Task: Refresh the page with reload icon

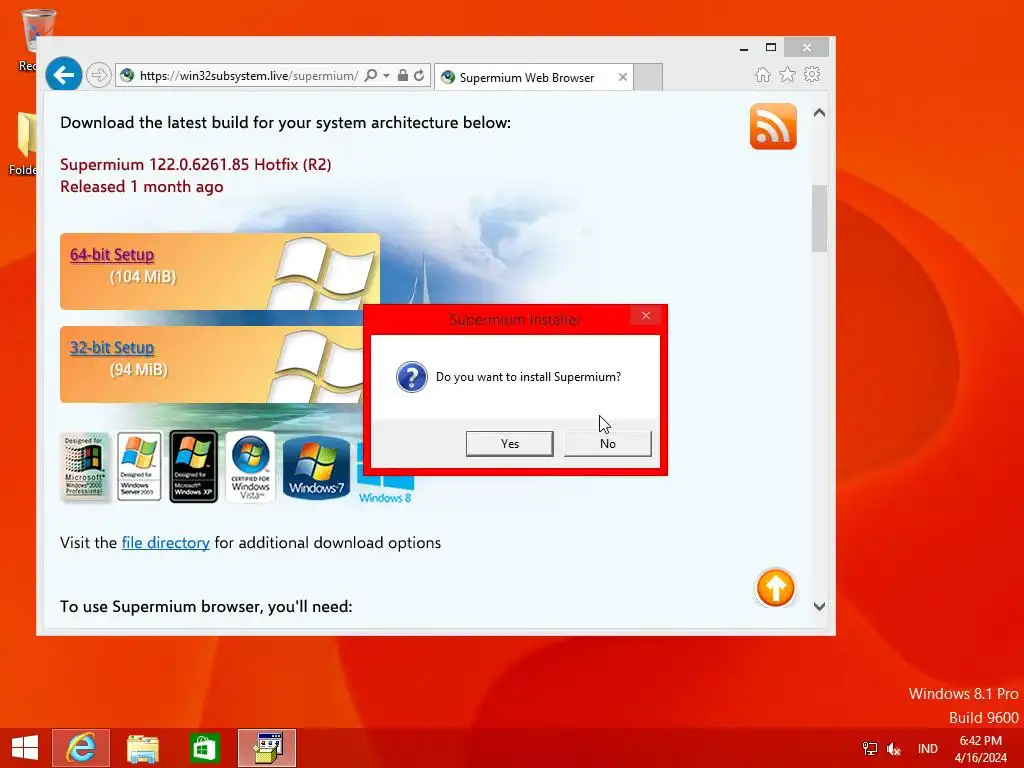Action: (419, 76)
